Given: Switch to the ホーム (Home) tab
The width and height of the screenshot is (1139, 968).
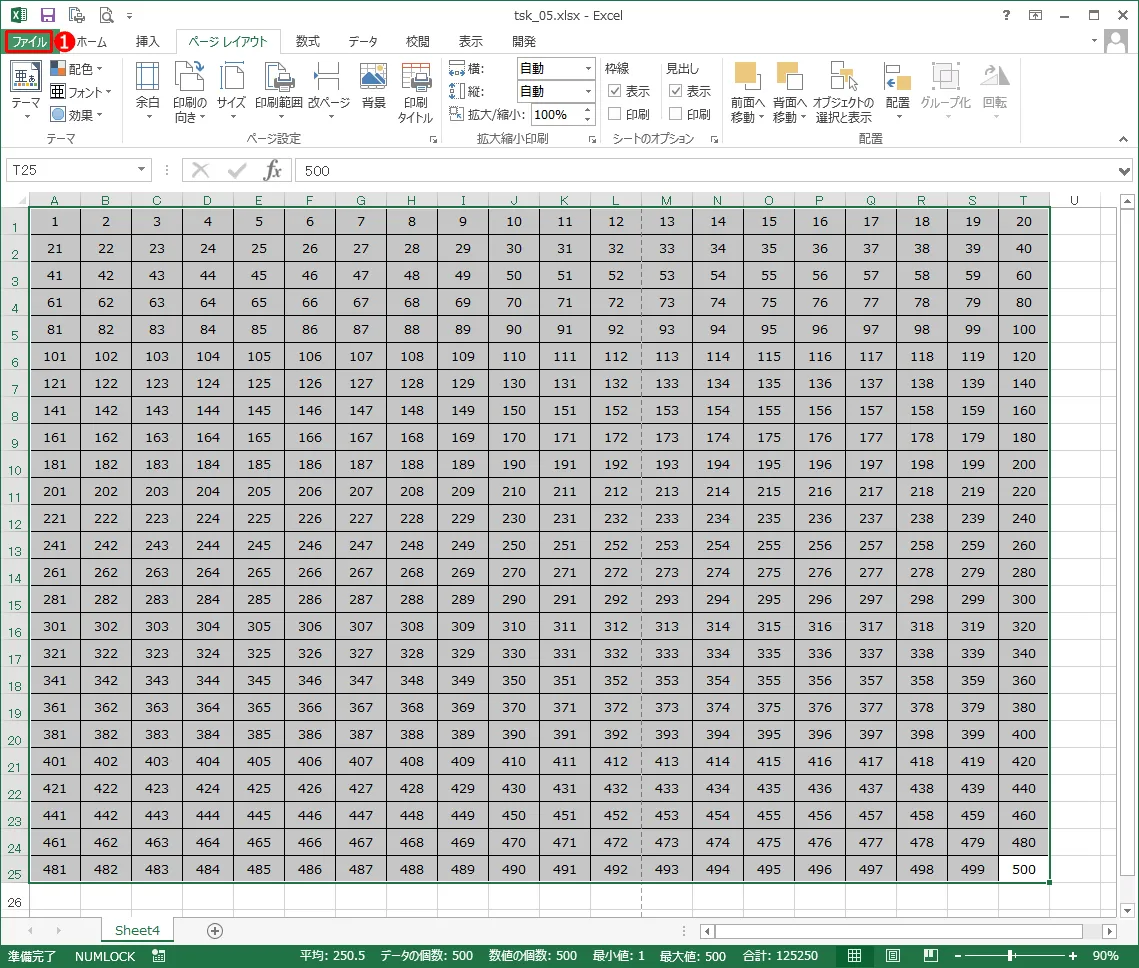Looking at the screenshot, I should (x=92, y=41).
